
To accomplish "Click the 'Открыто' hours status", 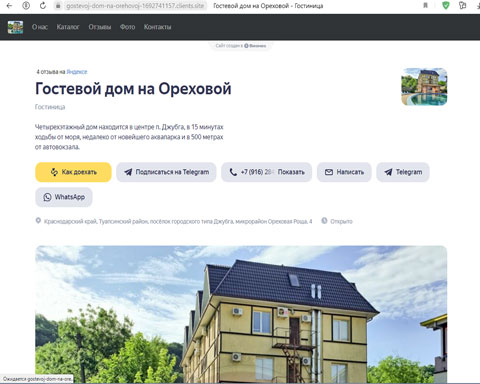I will [x=341, y=221].
